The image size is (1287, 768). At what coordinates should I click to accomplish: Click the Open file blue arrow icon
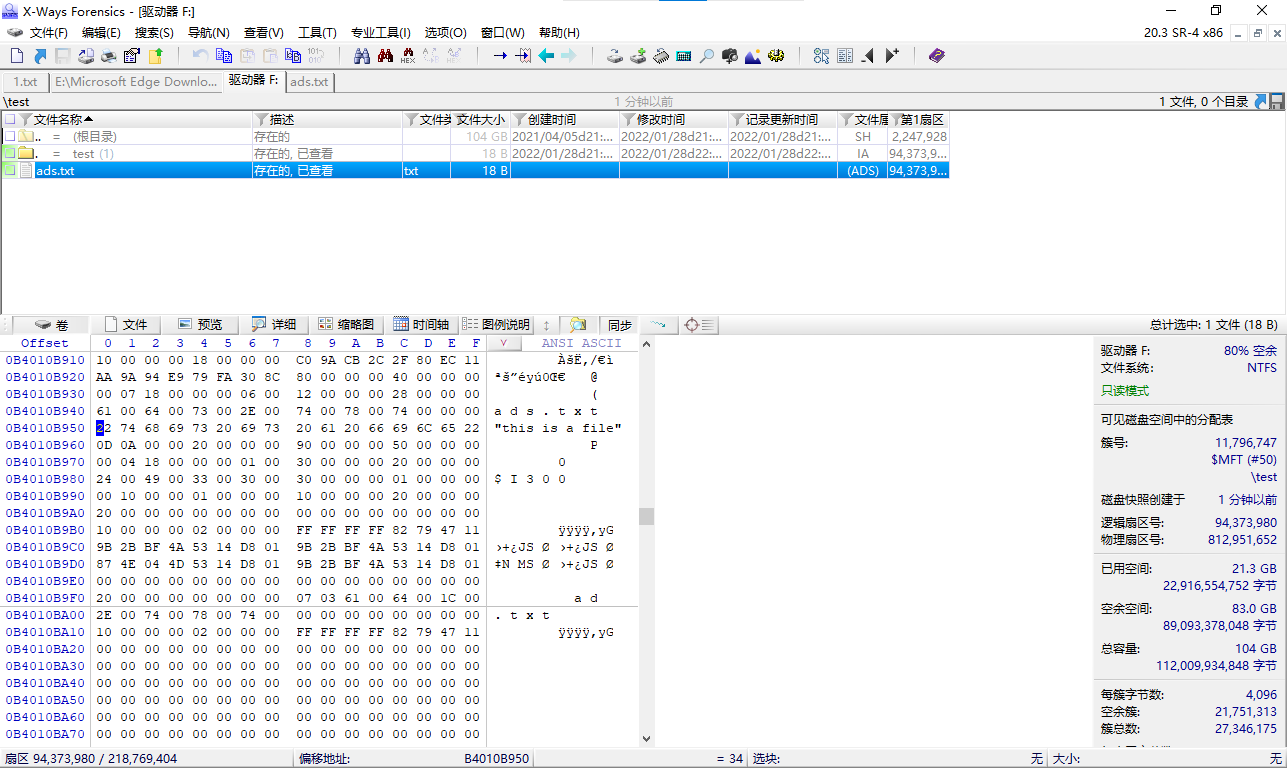tap(40, 56)
